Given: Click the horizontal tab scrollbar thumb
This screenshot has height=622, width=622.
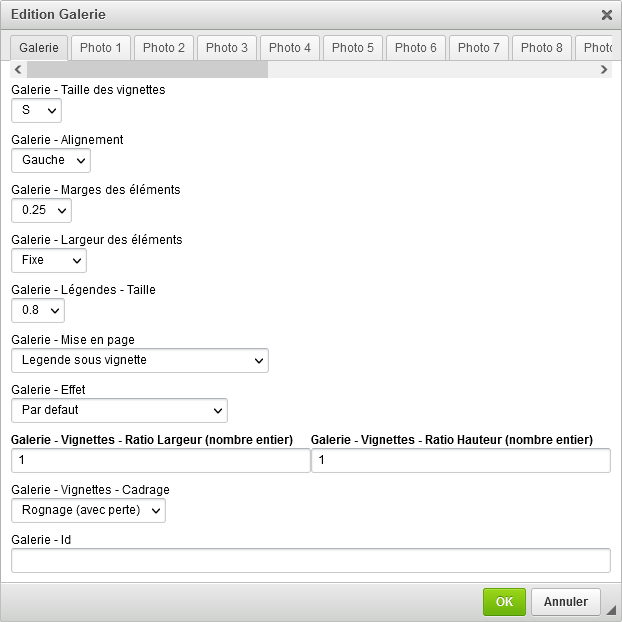Looking at the screenshot, I should (147, 70).
